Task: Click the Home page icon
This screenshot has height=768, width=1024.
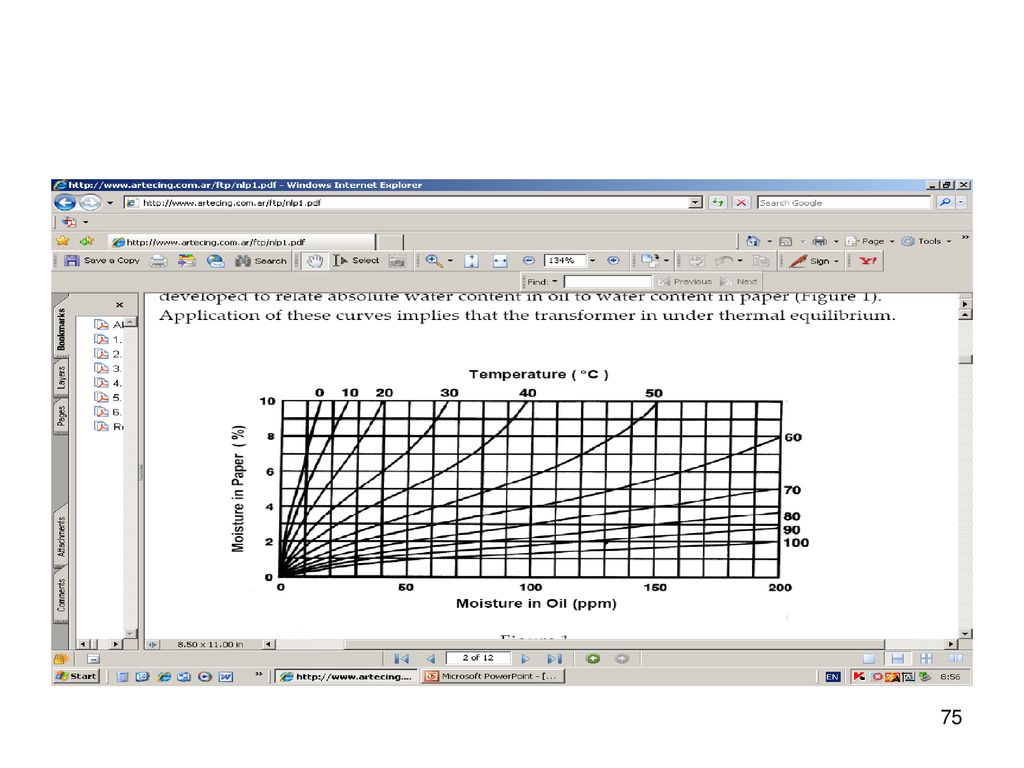Action: 753,242
